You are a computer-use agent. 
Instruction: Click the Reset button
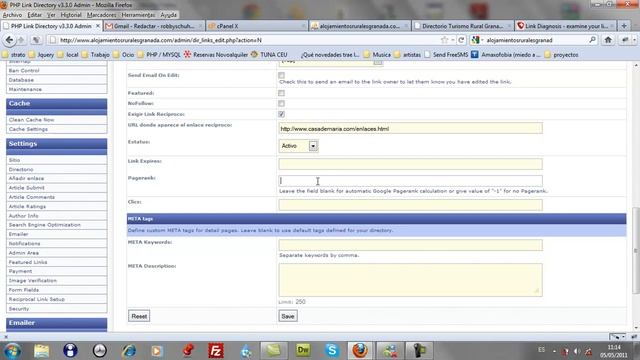pyautogui.click(x=139, y=316)
